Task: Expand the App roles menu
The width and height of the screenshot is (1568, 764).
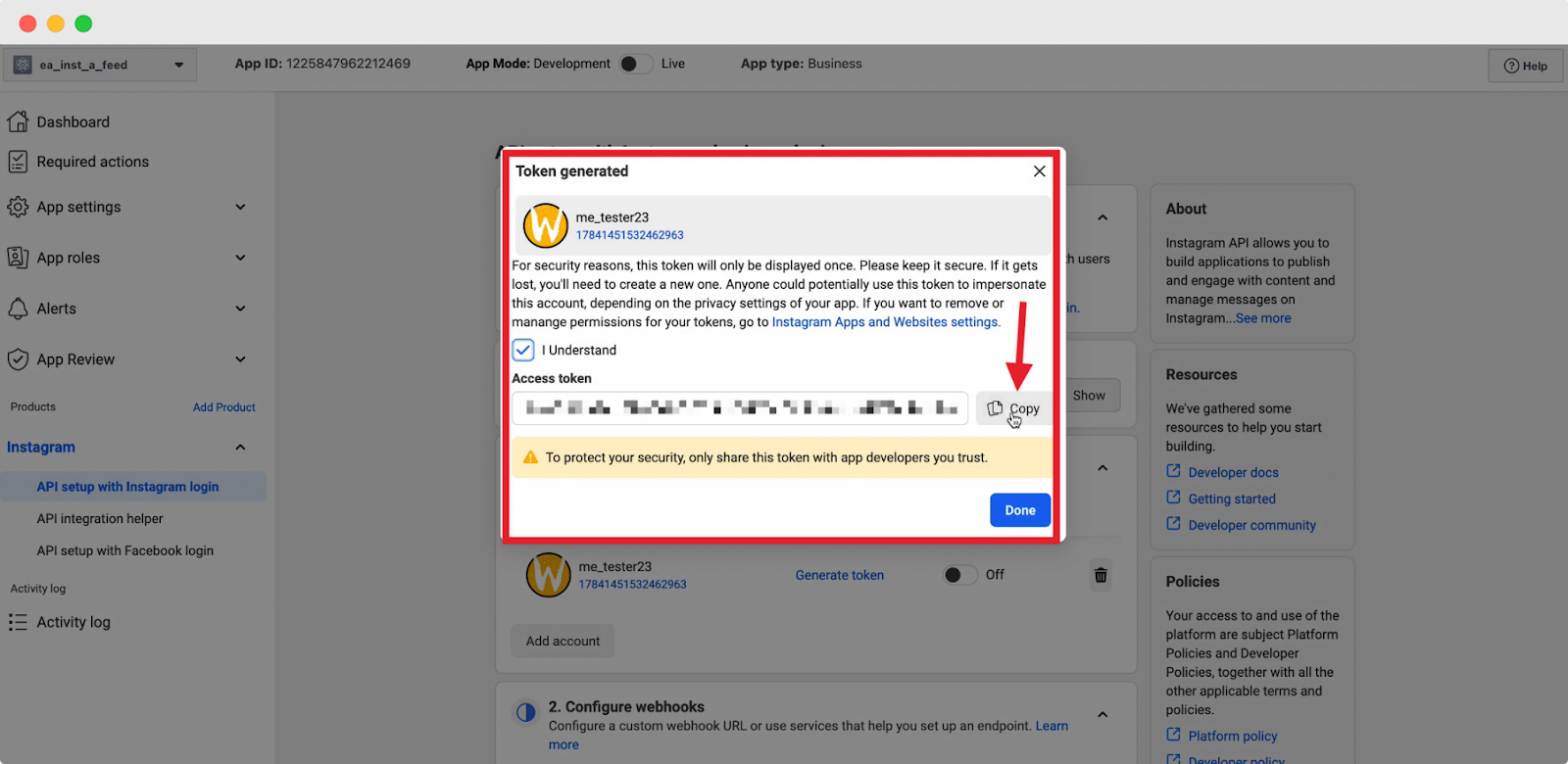Action: click(241, 258)
